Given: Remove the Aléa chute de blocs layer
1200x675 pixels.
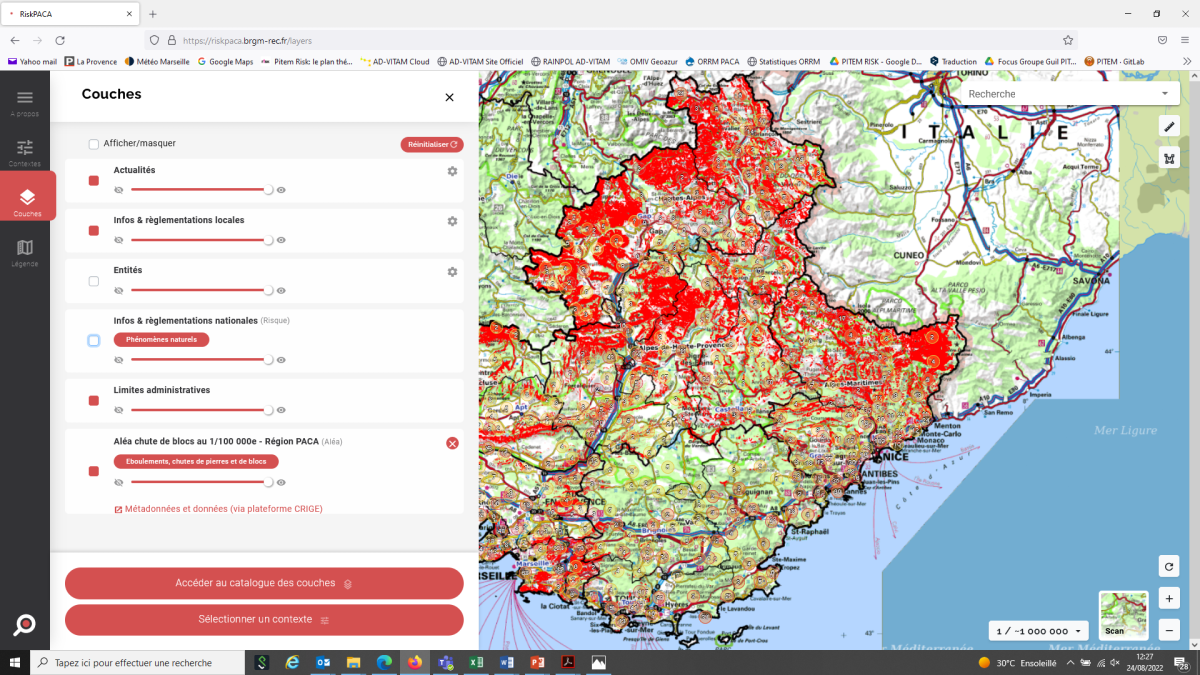Looking at the screenshot, I should coord(452,443).
